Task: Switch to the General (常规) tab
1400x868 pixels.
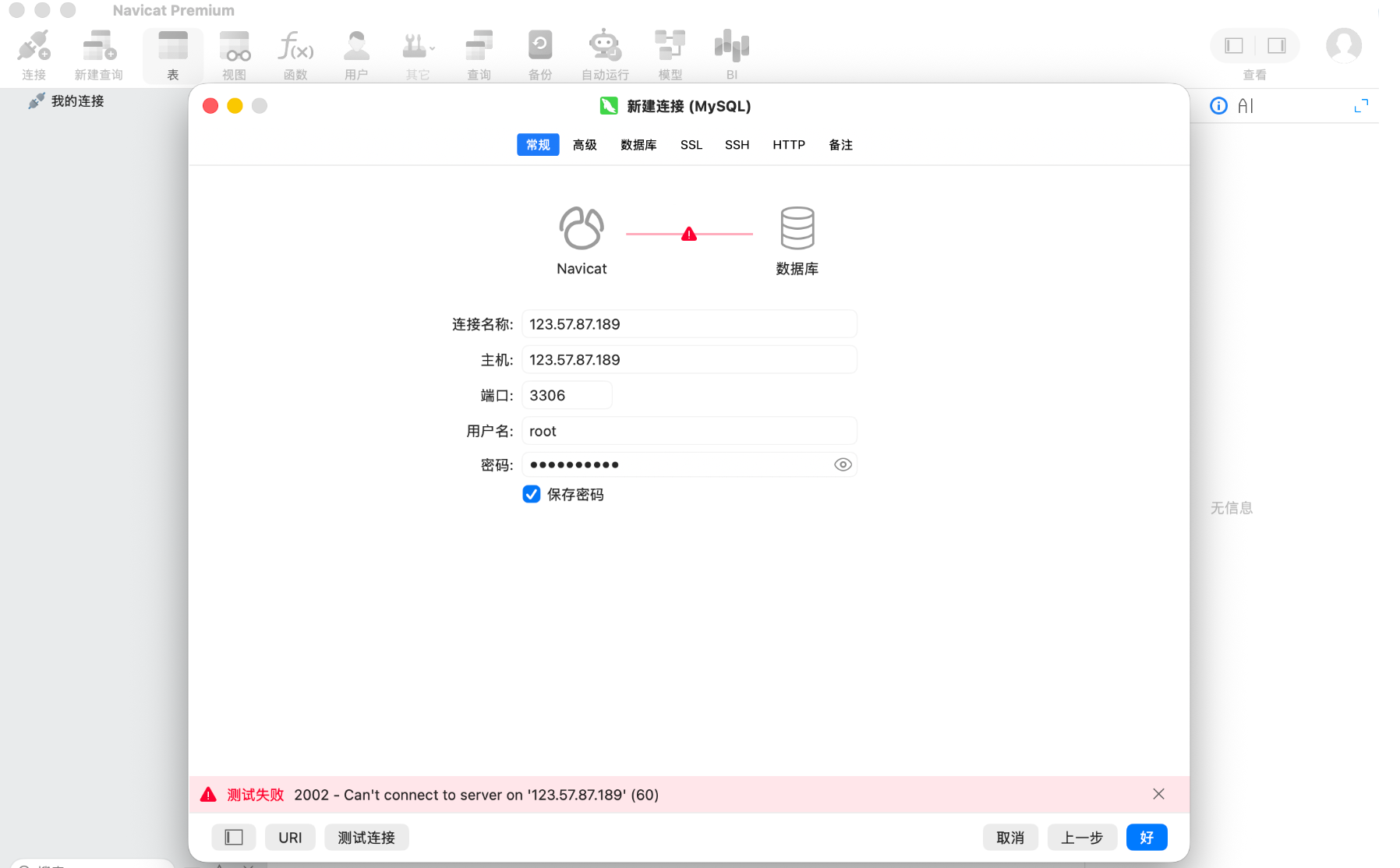Action: (x=538, y=145)
